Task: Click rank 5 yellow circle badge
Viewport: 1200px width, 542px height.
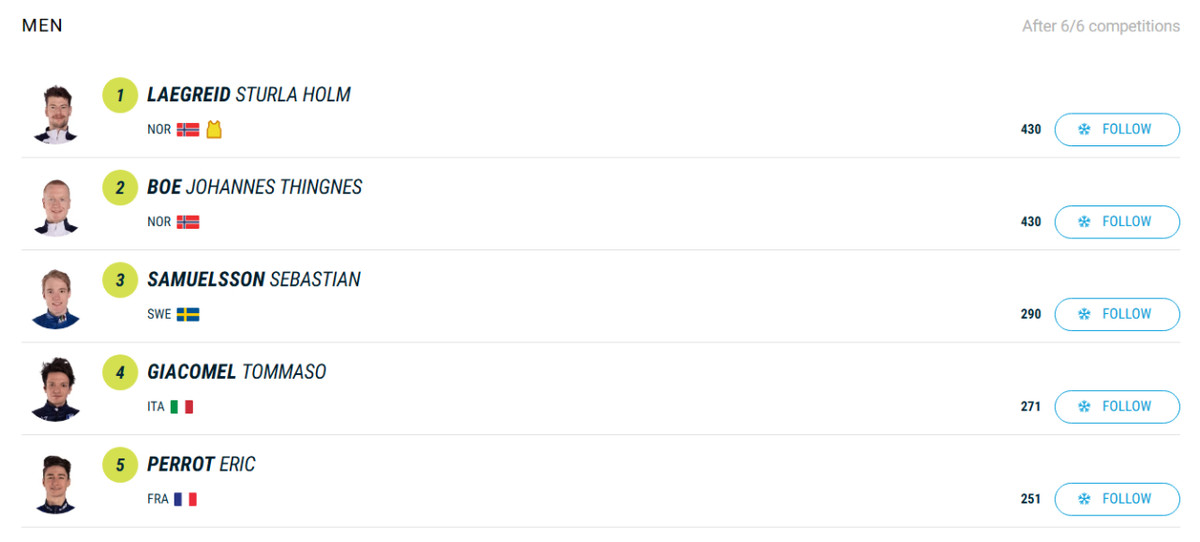Action: (x=120, y=465)
